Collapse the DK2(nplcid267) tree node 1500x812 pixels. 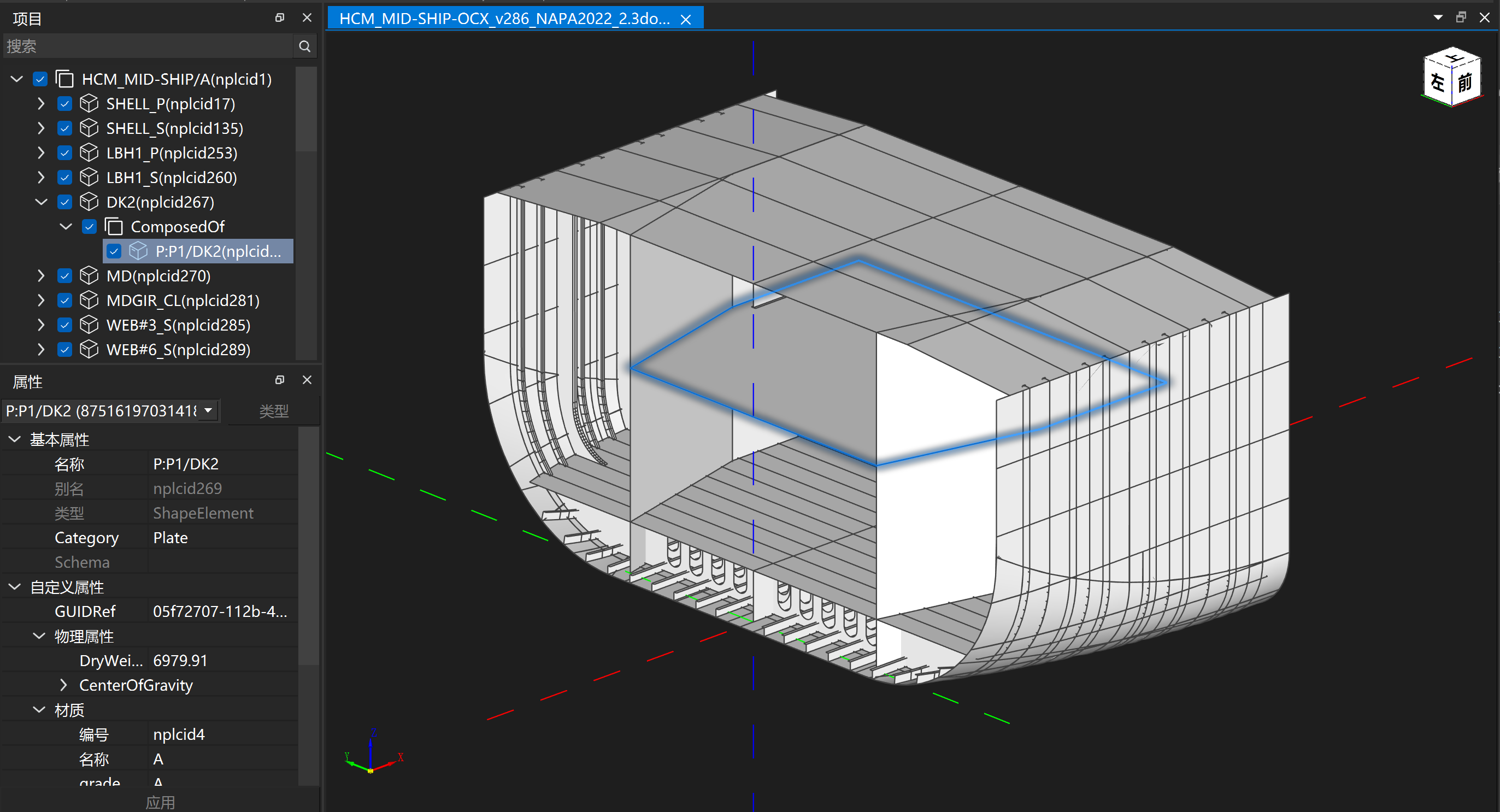[x=41, y=202]
